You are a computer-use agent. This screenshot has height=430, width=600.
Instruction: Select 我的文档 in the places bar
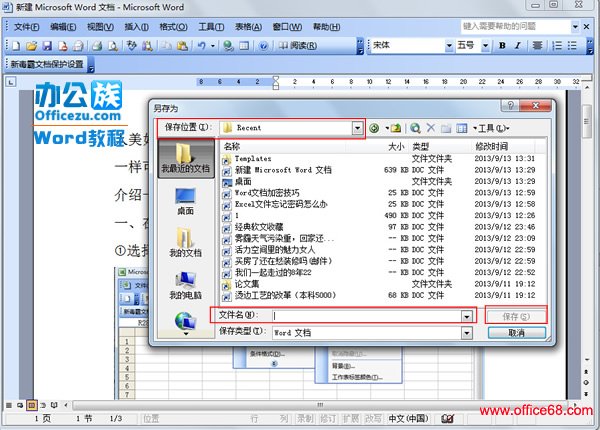(x=186, y=243)
